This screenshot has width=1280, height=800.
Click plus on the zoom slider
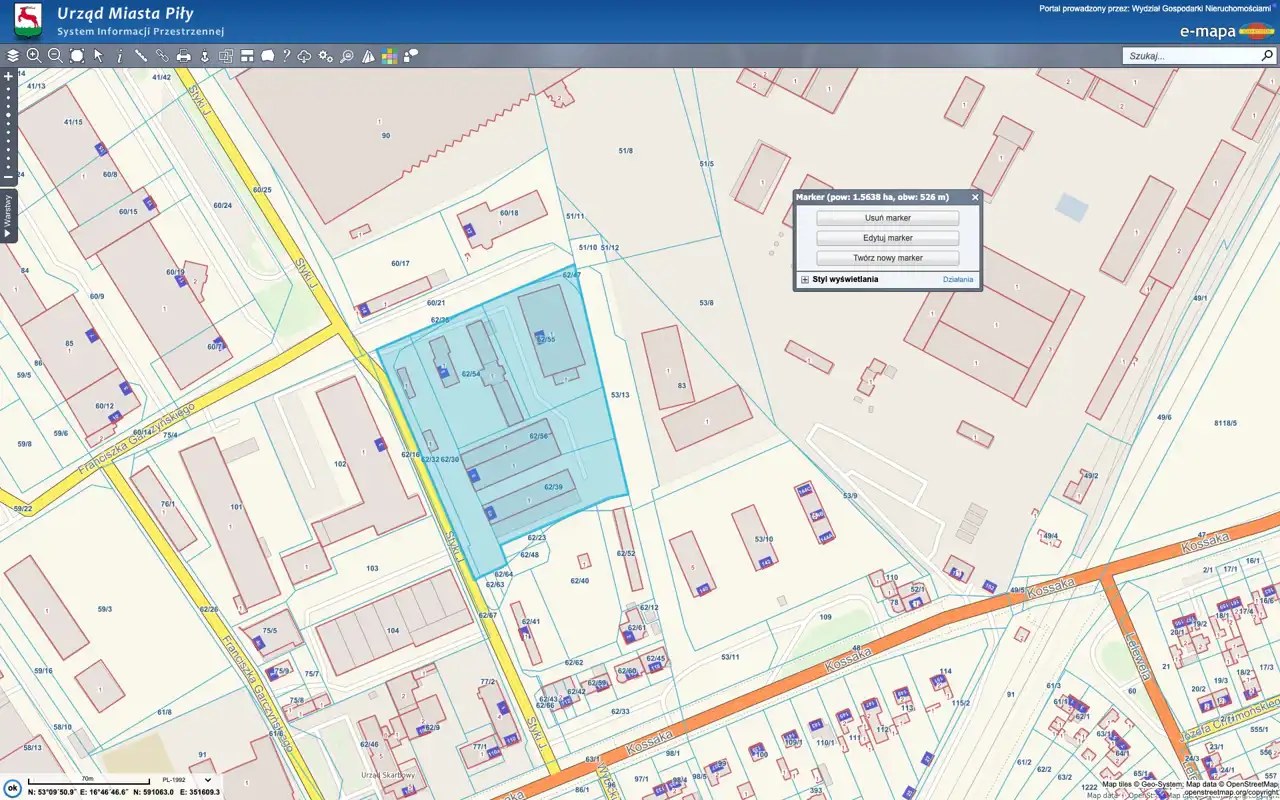[x=8, y=76]
